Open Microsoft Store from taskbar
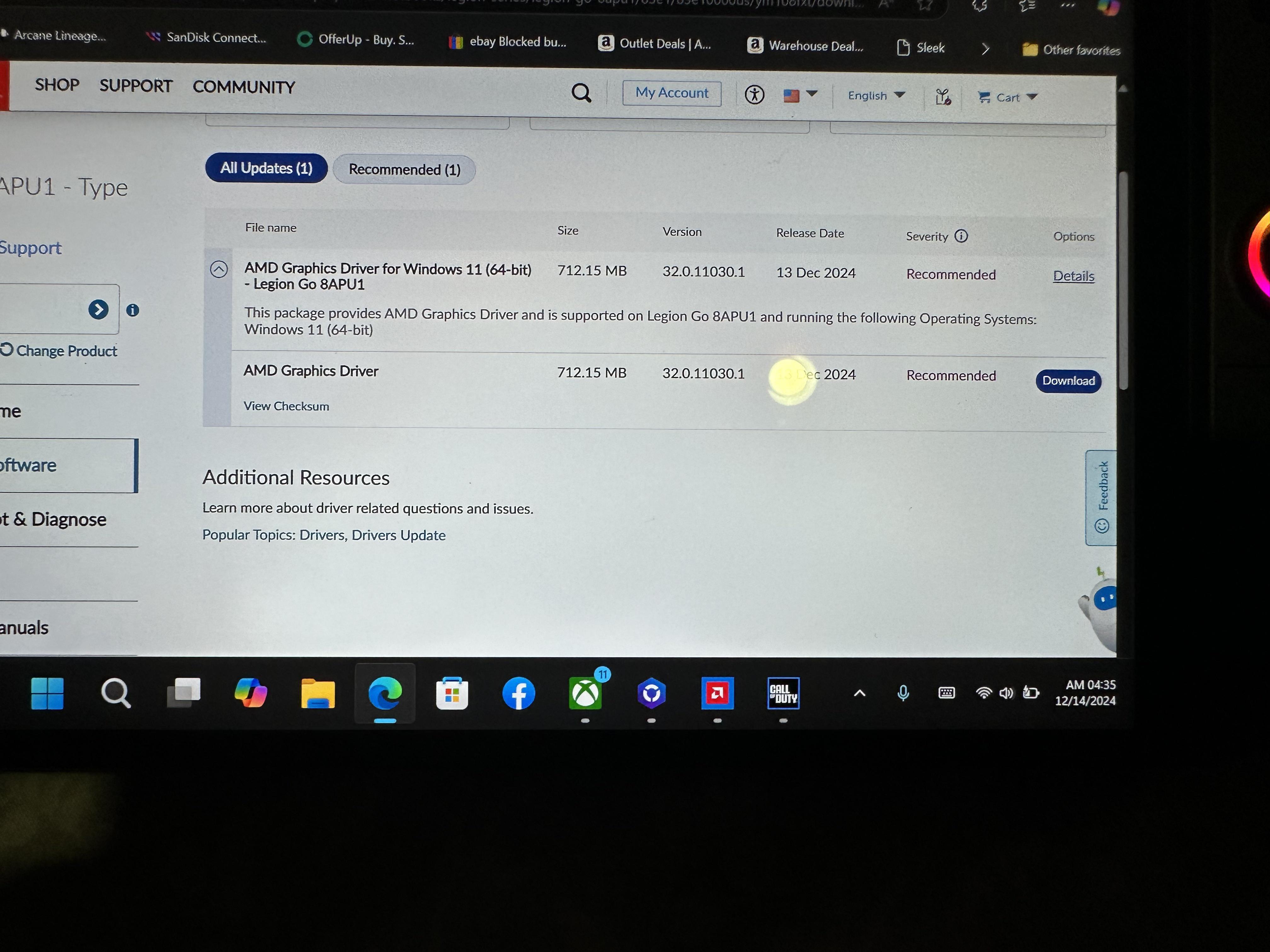The width and height of the screenshot is (1270, 952). (x=452, y=694)
